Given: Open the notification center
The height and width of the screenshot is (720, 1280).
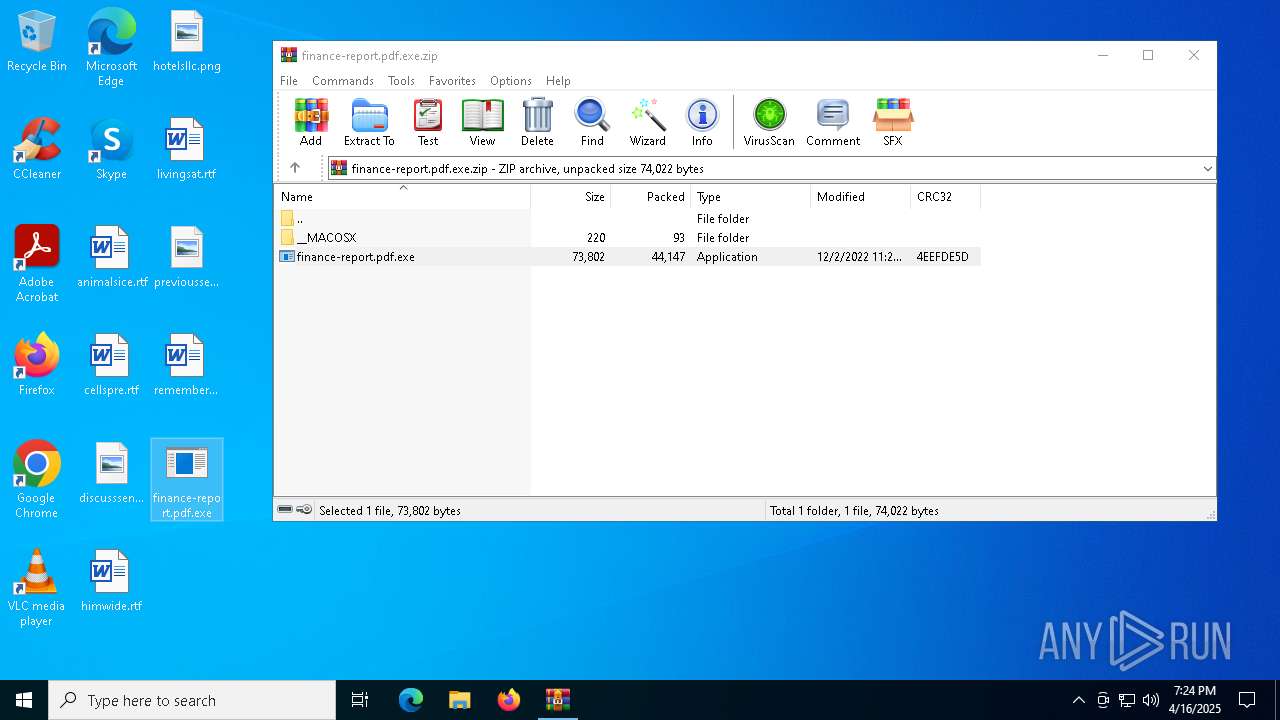Looking at the screenshot, I should (x=1247, y=700).
